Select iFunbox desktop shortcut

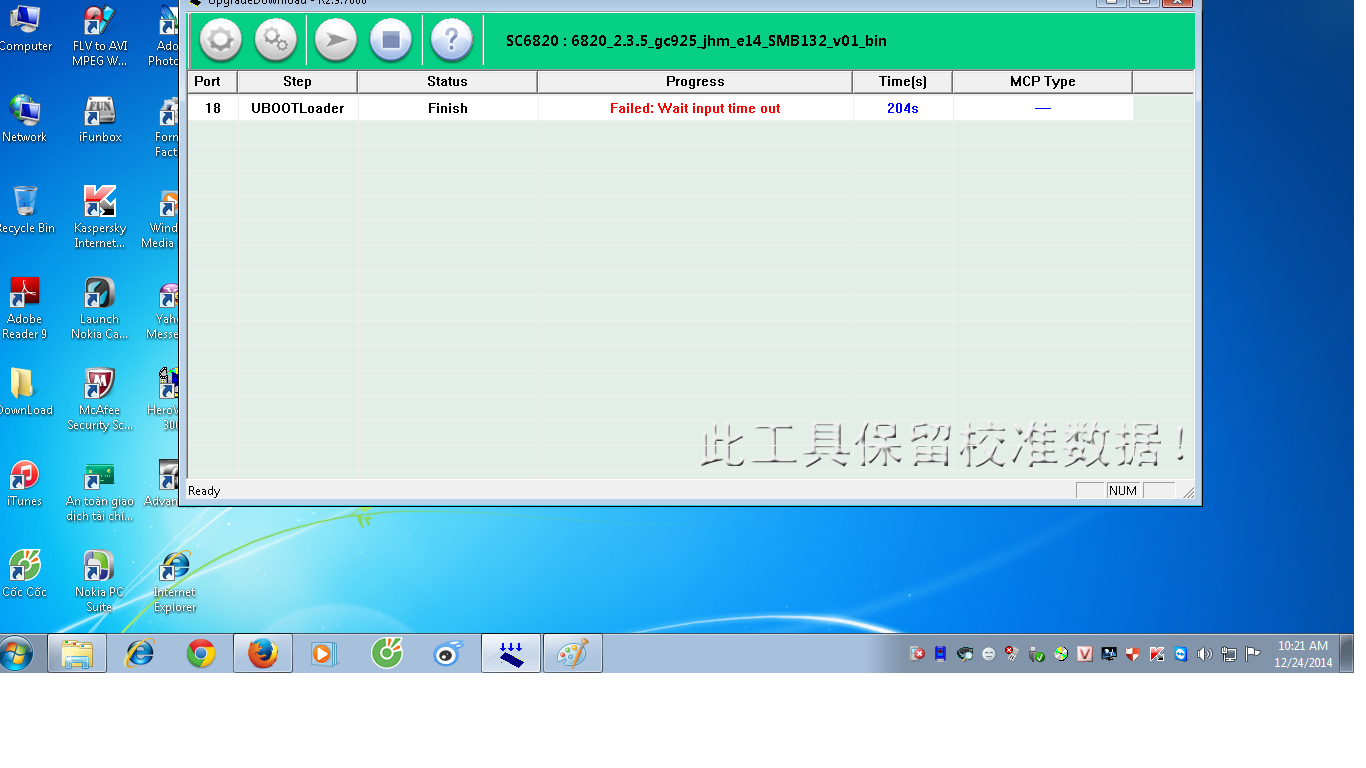pyautogui.click(x=100, y=119)
